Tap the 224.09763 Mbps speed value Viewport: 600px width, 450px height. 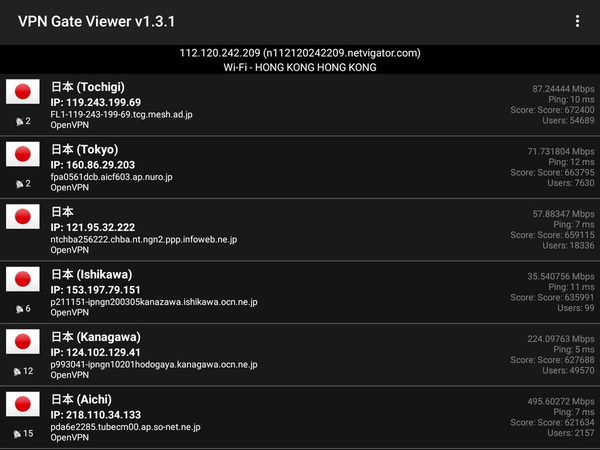561,339
